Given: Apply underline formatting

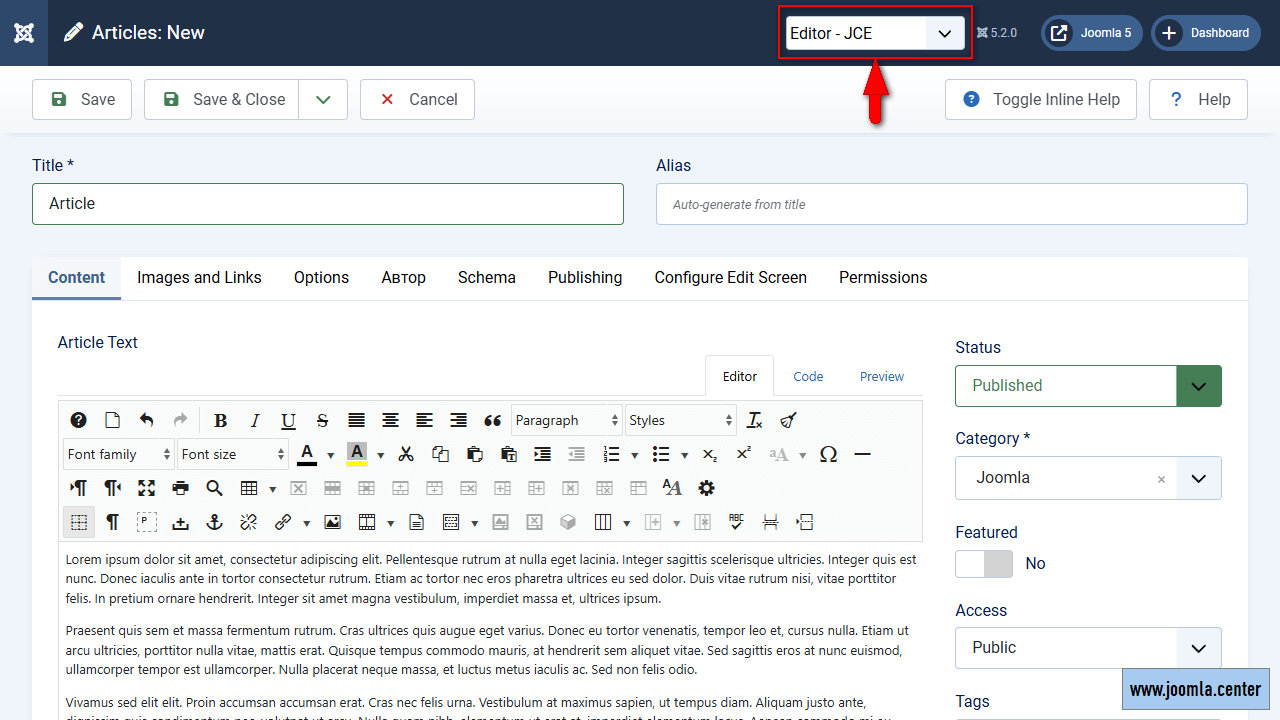Looking at the screenshot, I should click(x=288, y=420).
